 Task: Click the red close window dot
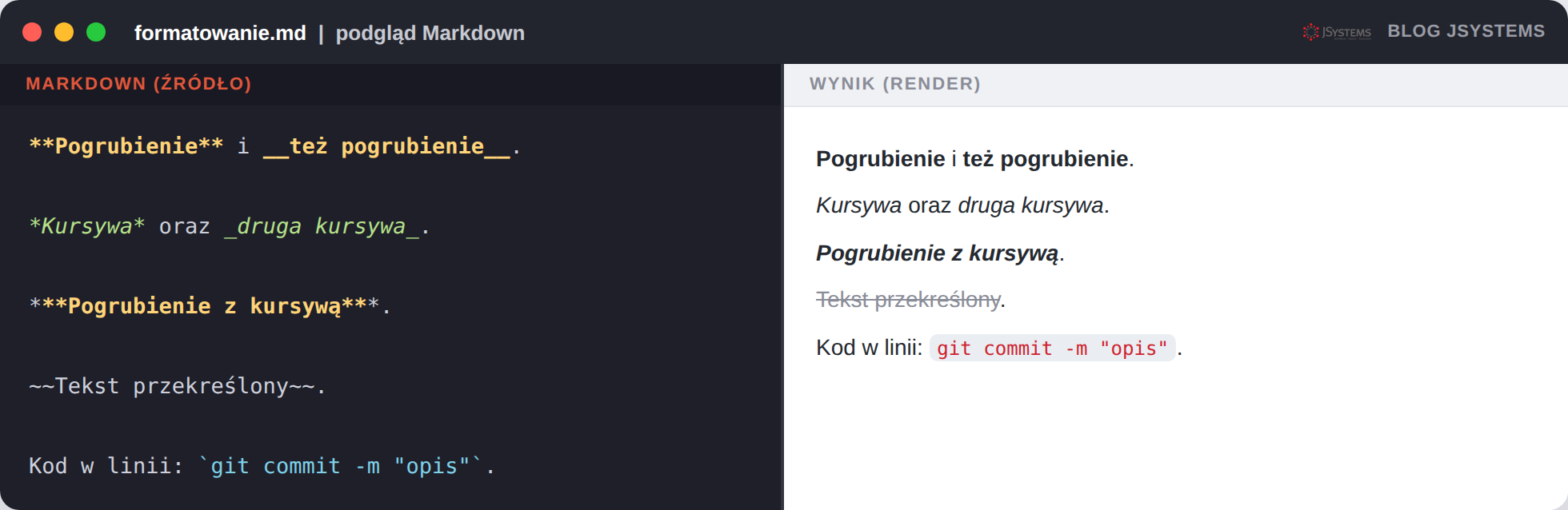(32, 32)
